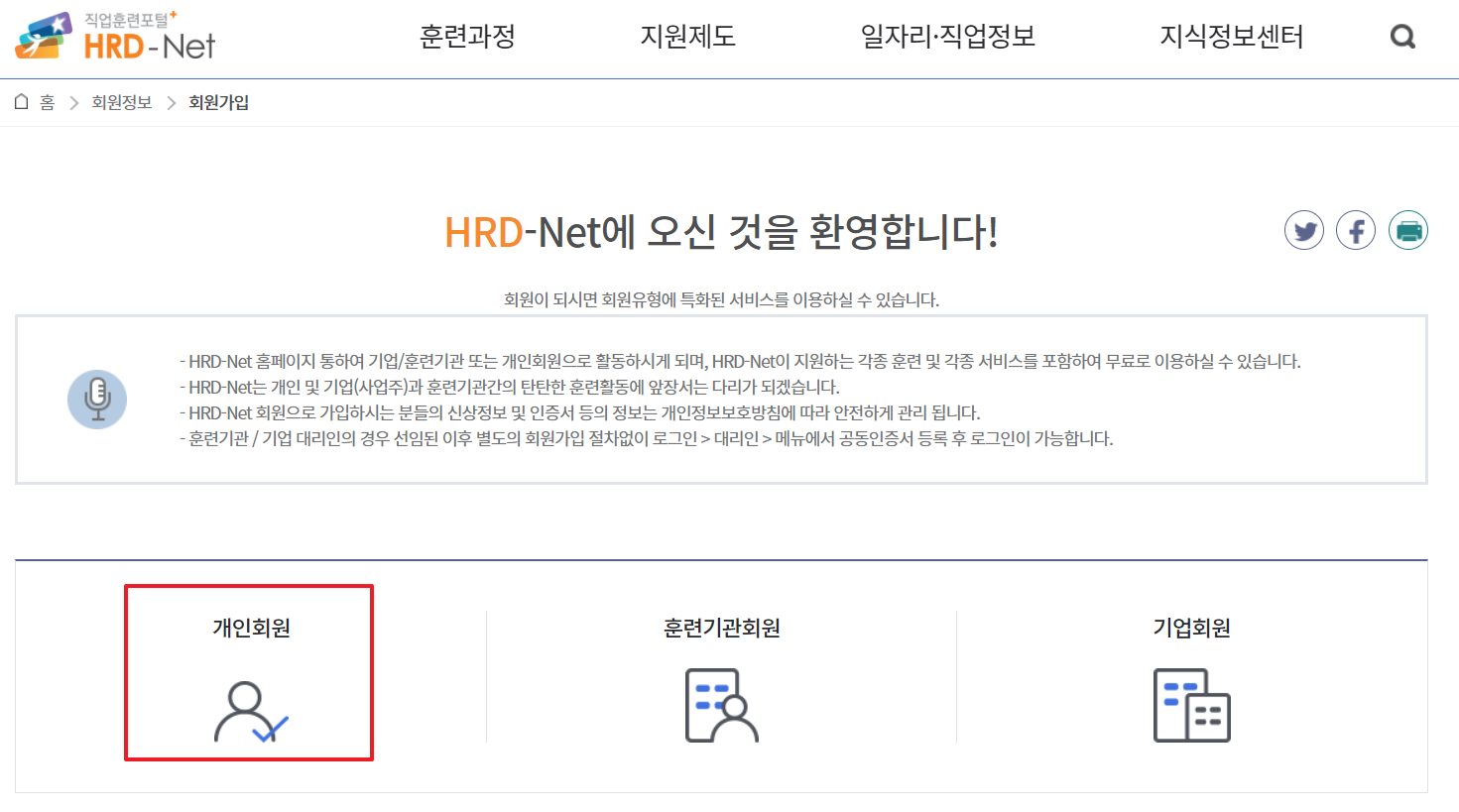Open the 지원제도 menu

tap(687, 37)
